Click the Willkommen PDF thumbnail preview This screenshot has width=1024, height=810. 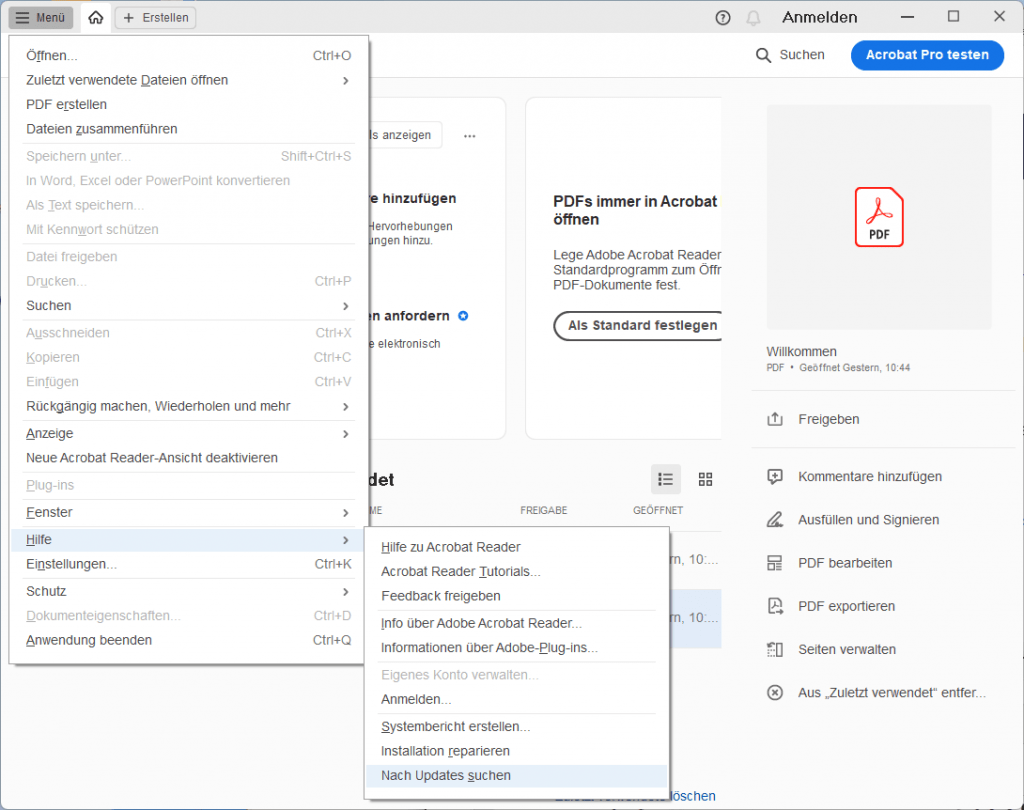point(878,218)
